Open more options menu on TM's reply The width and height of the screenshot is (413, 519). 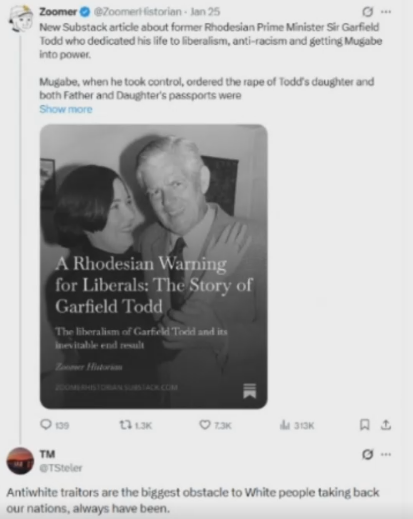(x=386, y=454)
